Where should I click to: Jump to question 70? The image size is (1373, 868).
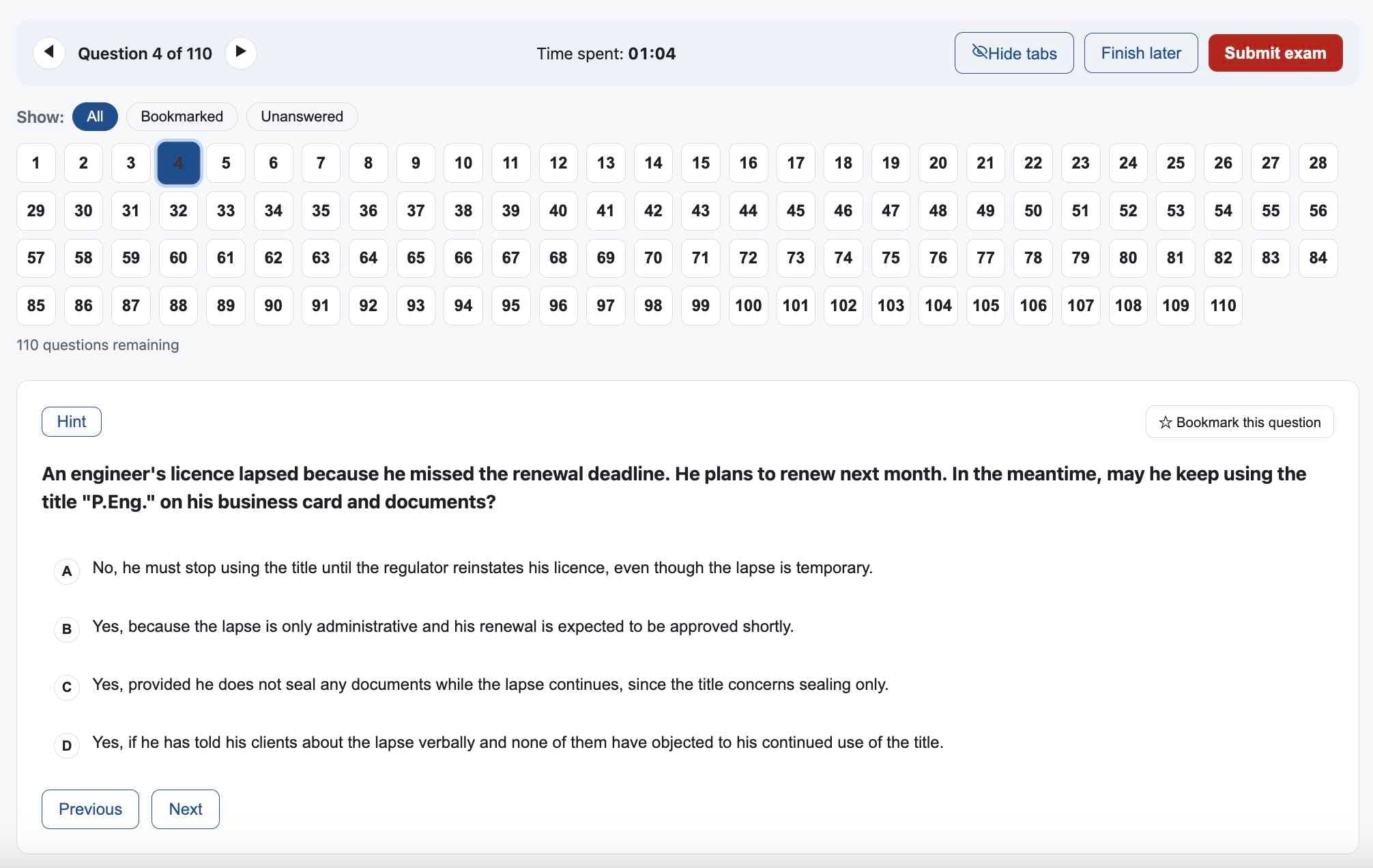(653, 258)
